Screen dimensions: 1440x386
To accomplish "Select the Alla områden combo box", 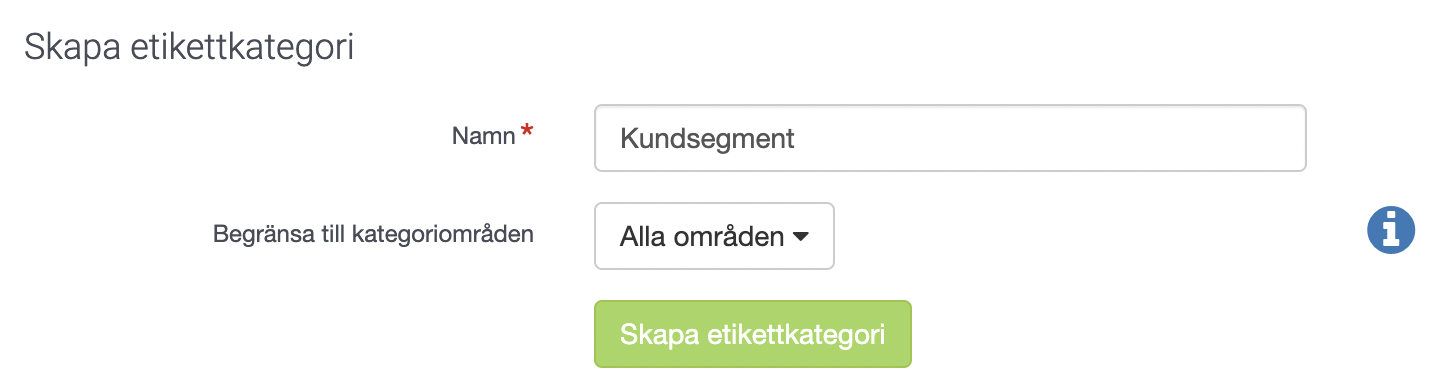I will (714, 236).
